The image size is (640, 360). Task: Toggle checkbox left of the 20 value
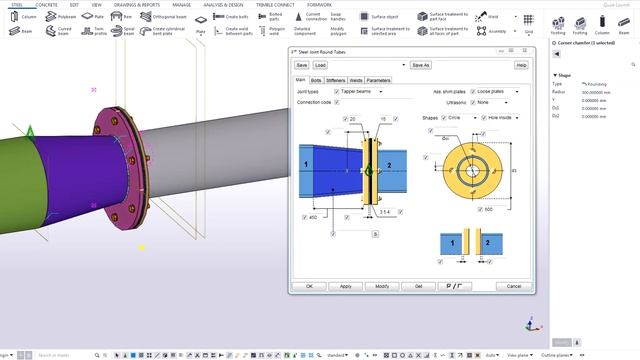click(x=345, y=119)
